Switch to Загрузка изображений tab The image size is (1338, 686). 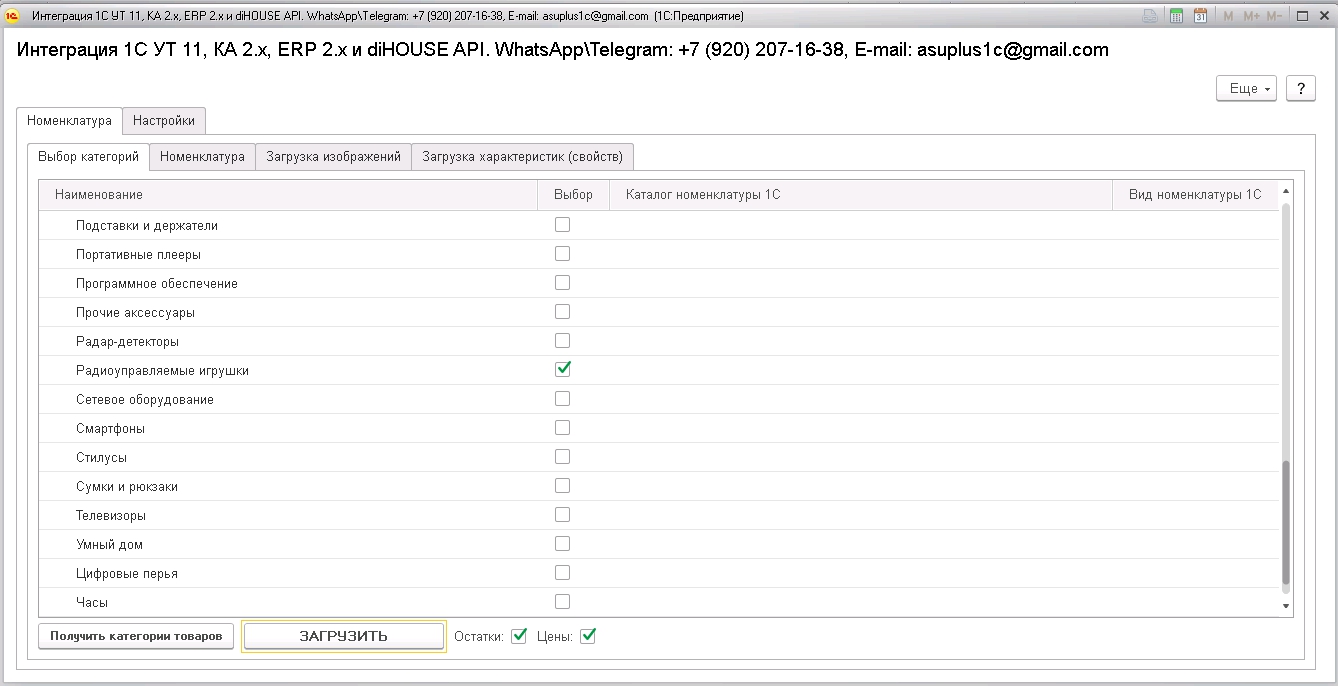click(x=333, y=156)
